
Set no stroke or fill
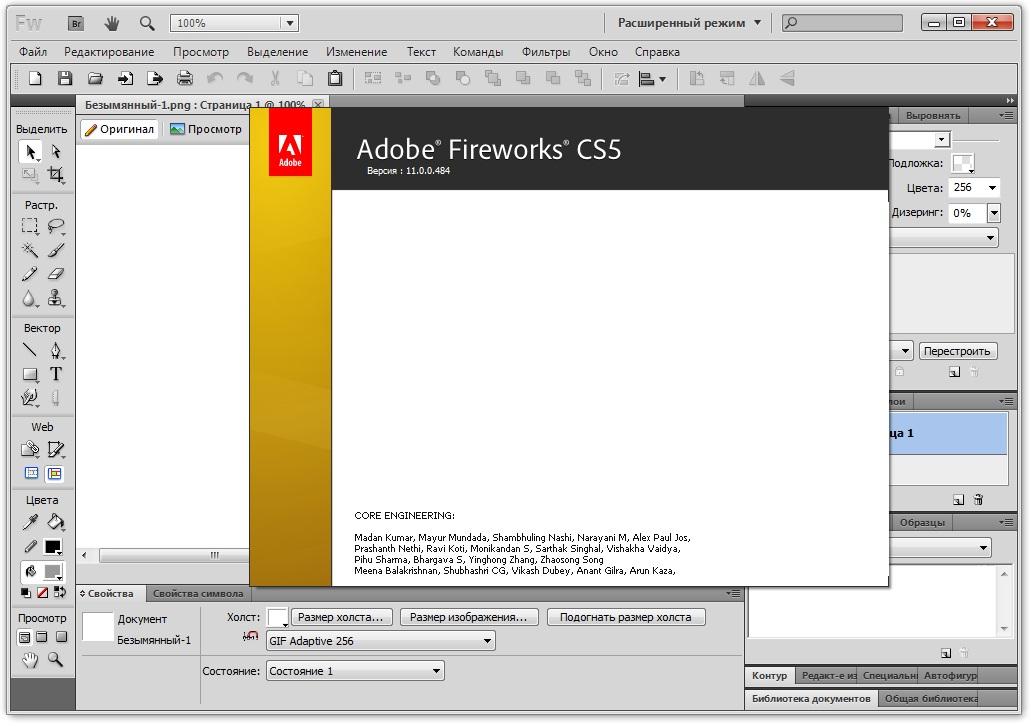pos(43,592)
